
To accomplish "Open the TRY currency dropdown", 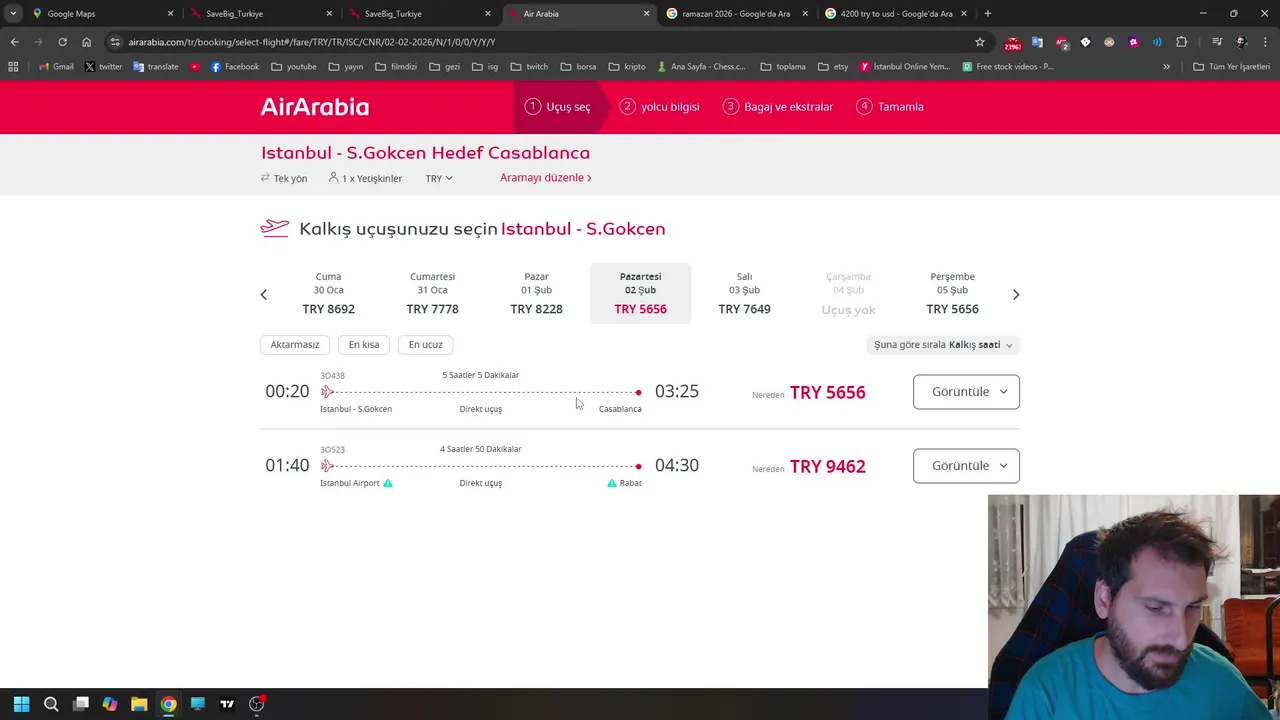I will point(439,178).
